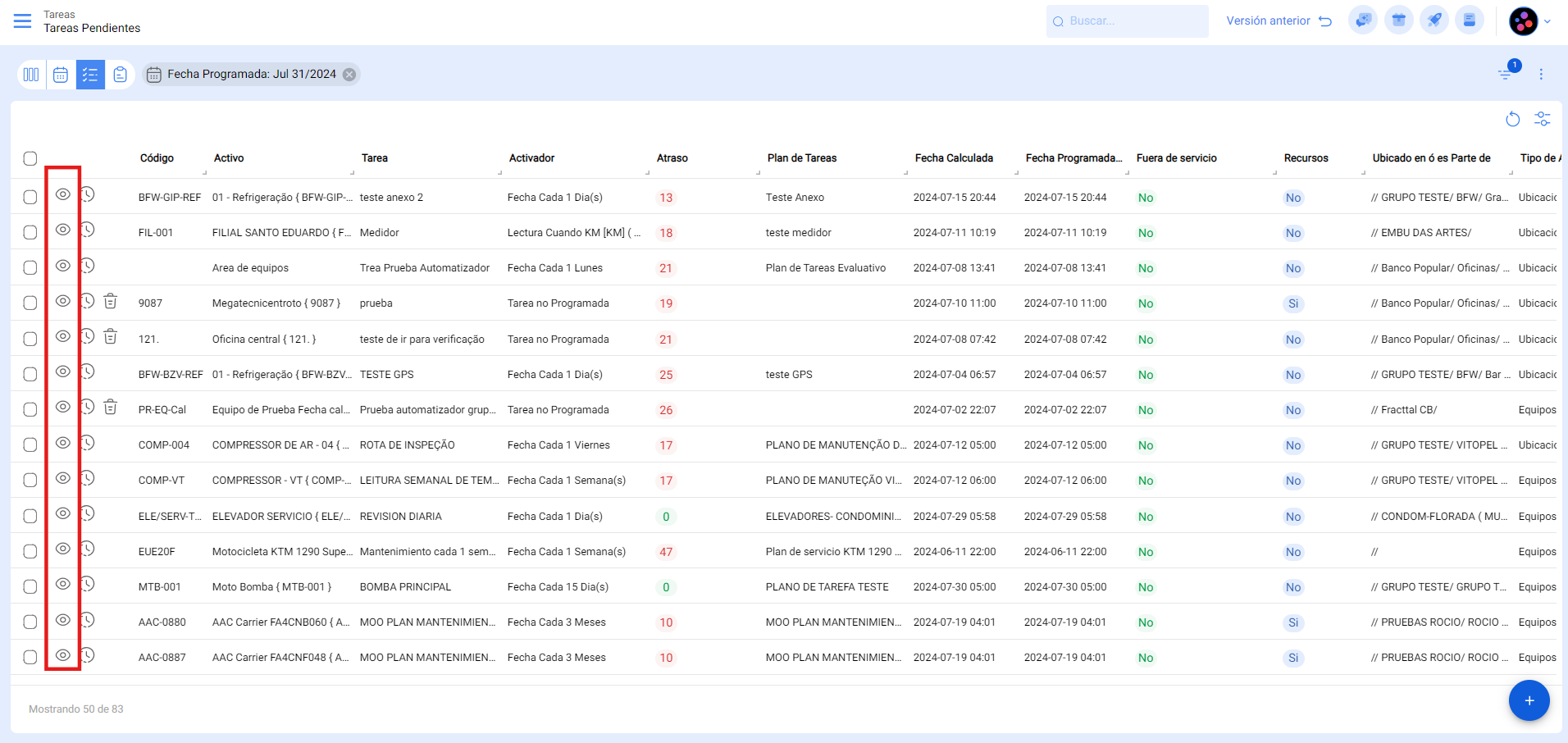View details of COMP-004 task via eye icon
1568x743 pixels.
pos(63,444)
